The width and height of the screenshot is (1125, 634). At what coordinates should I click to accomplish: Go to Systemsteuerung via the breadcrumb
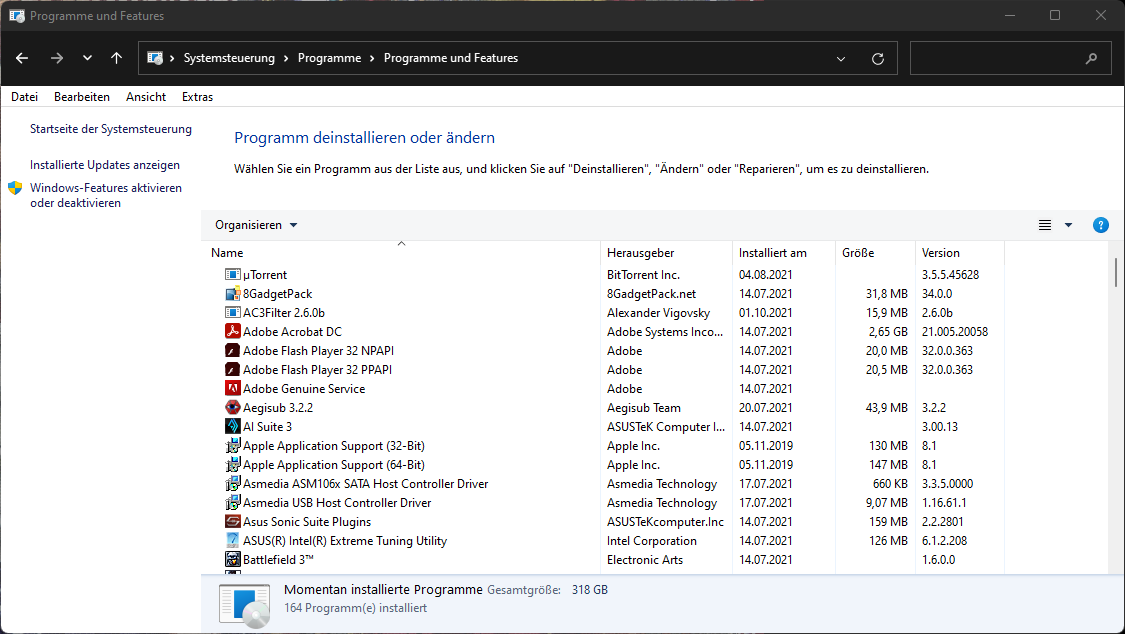click(228, 58)
